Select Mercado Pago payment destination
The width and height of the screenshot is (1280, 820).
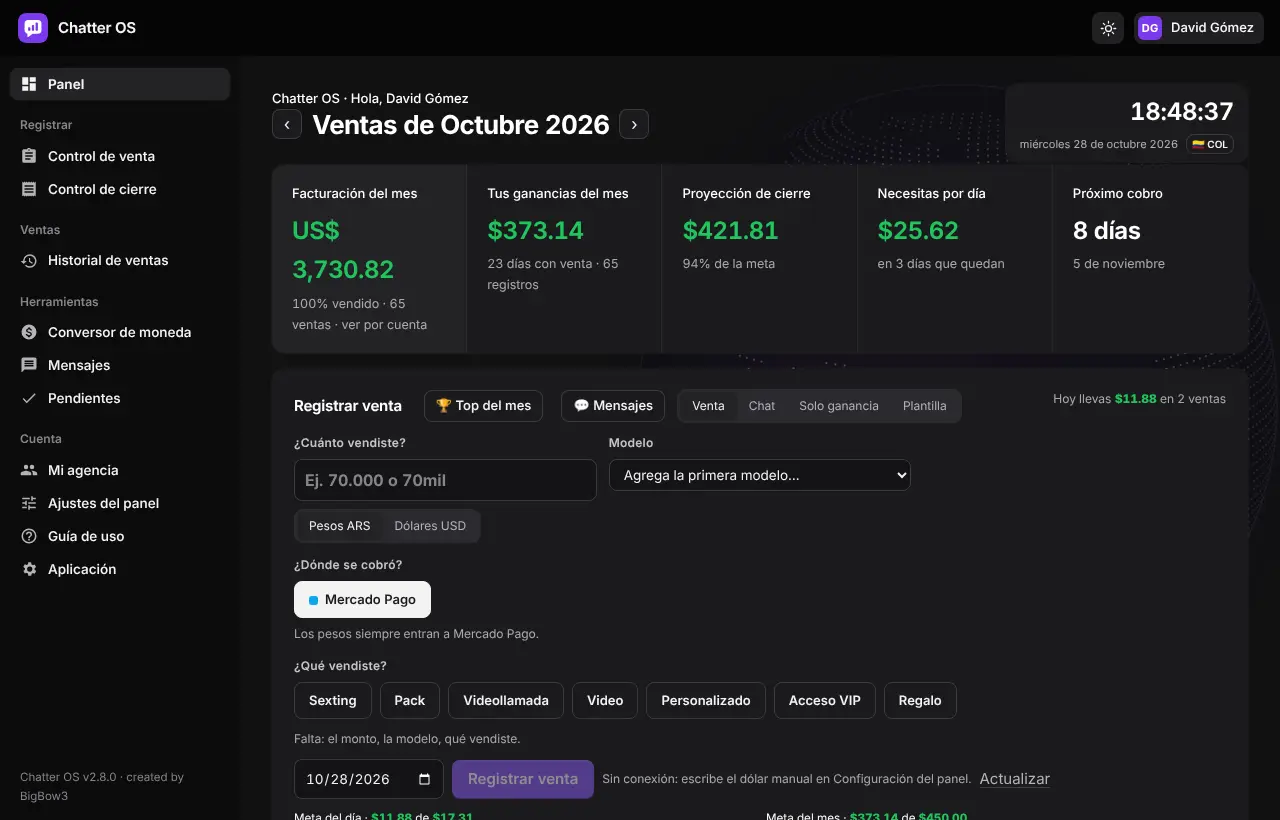click(362, 600)
